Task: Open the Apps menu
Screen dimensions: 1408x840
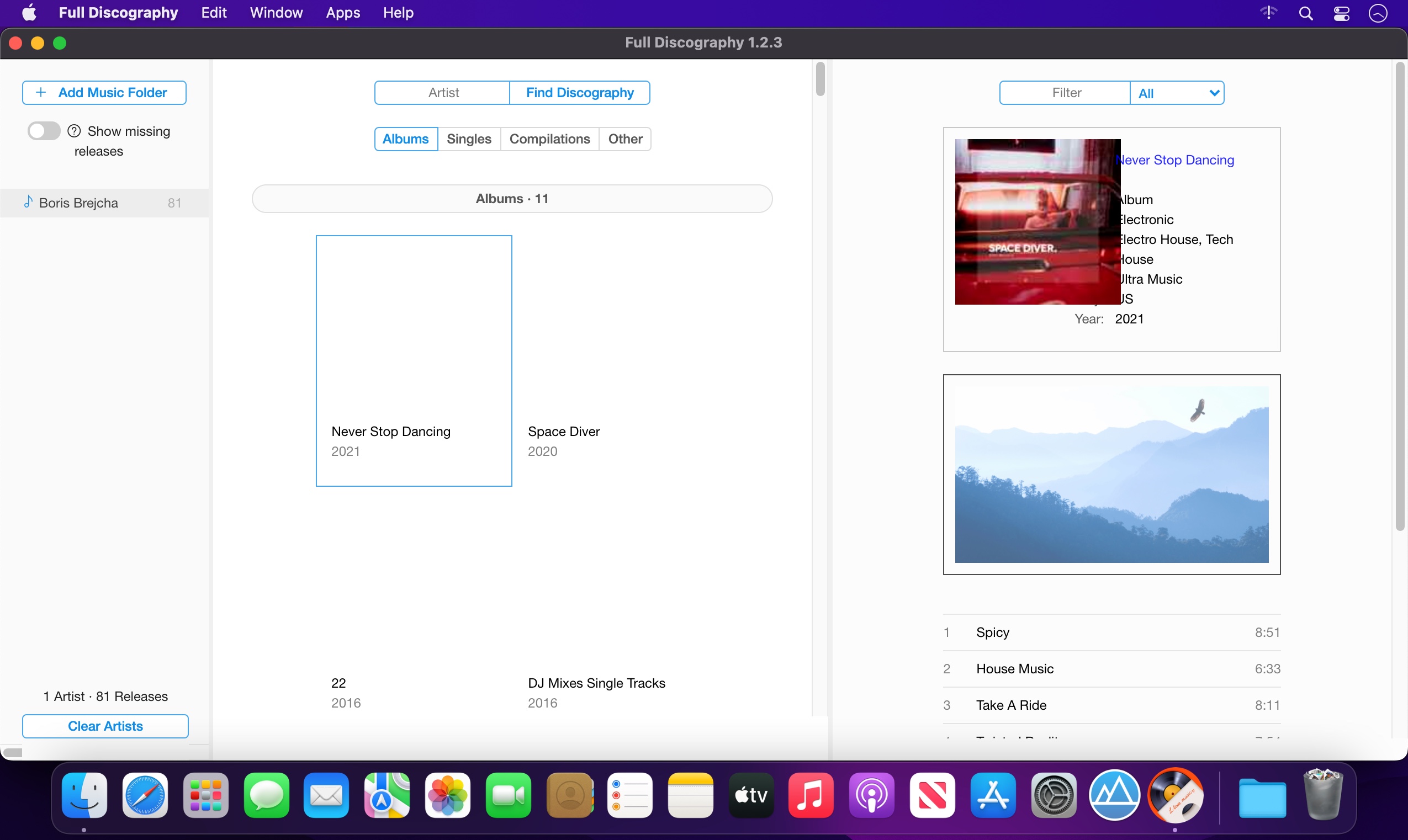Action: 343,13
